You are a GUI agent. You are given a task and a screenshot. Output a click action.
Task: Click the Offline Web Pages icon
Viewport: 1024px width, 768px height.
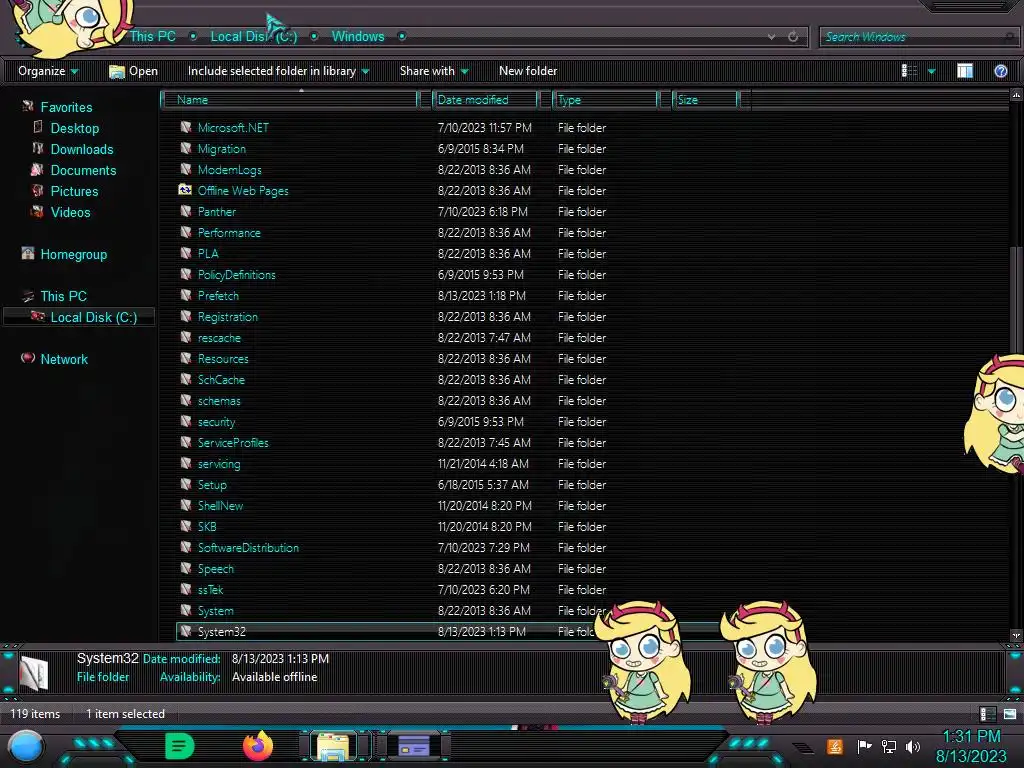click(x=185, y=190)
